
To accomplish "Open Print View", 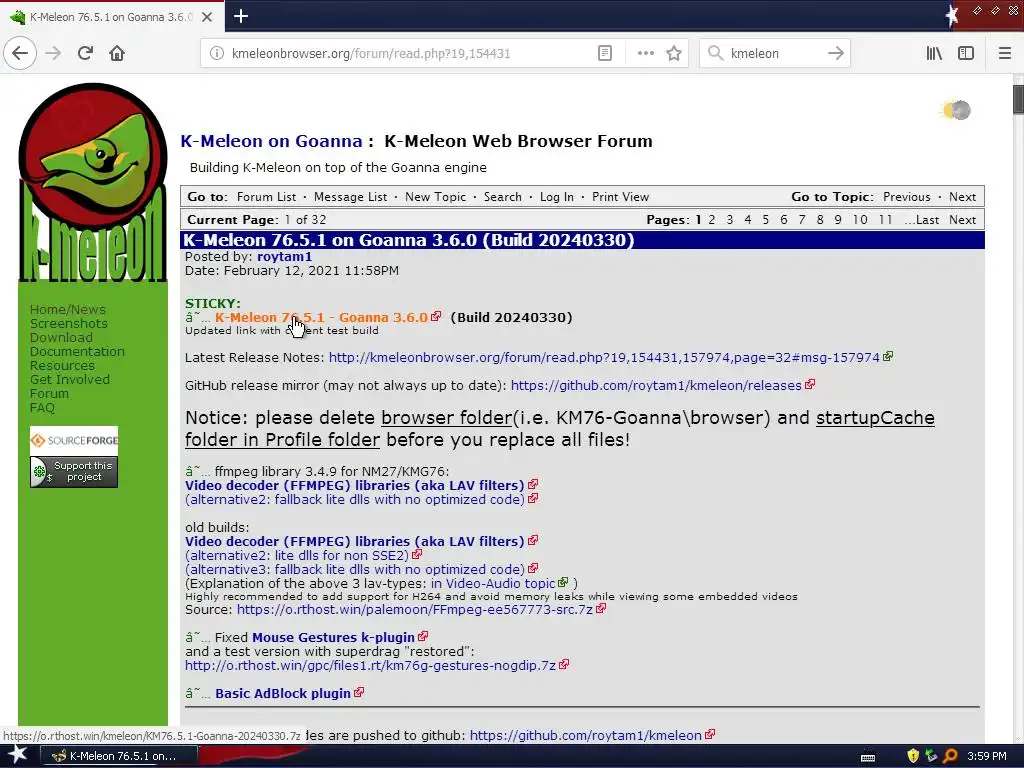I will [x=620, y=197].
